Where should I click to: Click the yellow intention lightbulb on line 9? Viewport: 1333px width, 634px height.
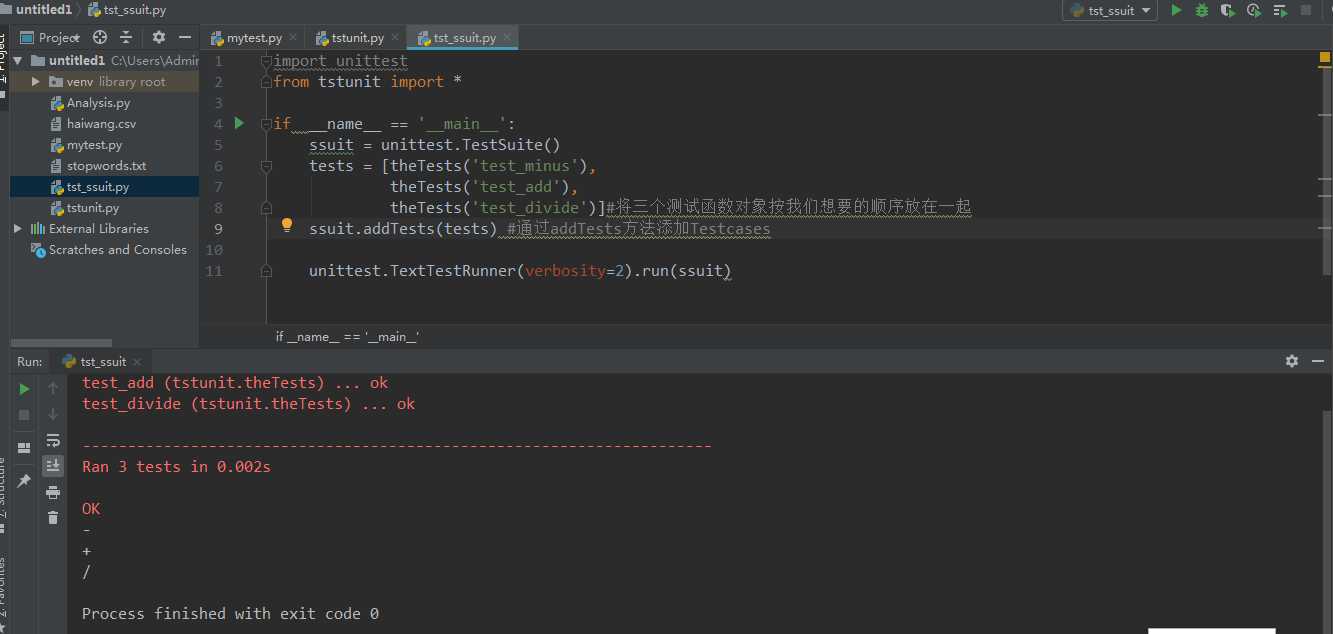click(x=286, y=227)
